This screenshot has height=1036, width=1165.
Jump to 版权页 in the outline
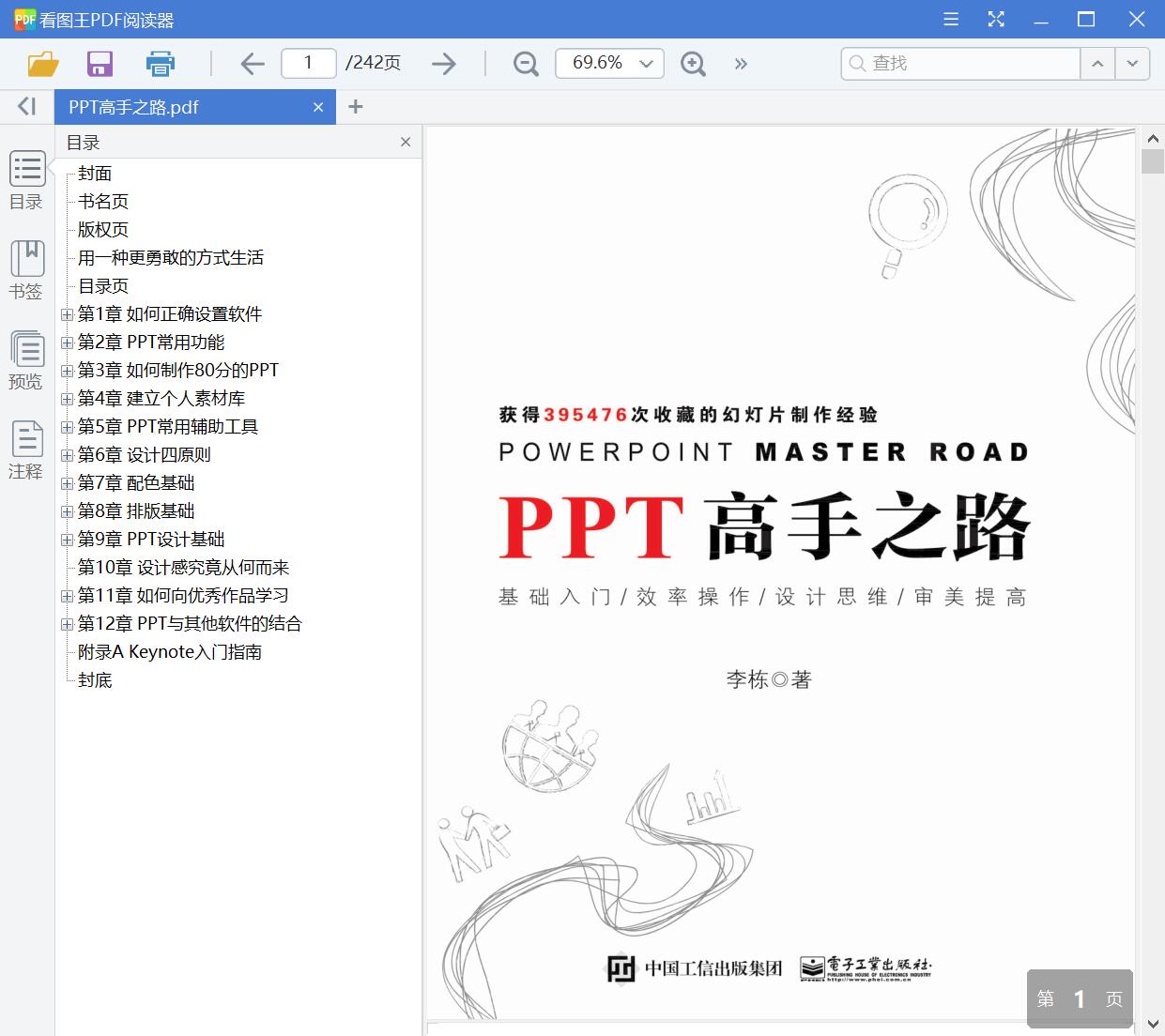pyautogui.click(x=103, y=230)
